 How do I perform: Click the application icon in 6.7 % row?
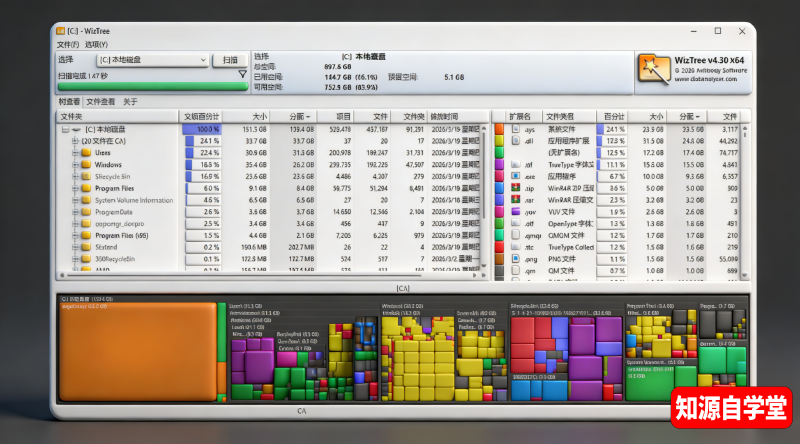coord(515,176)
